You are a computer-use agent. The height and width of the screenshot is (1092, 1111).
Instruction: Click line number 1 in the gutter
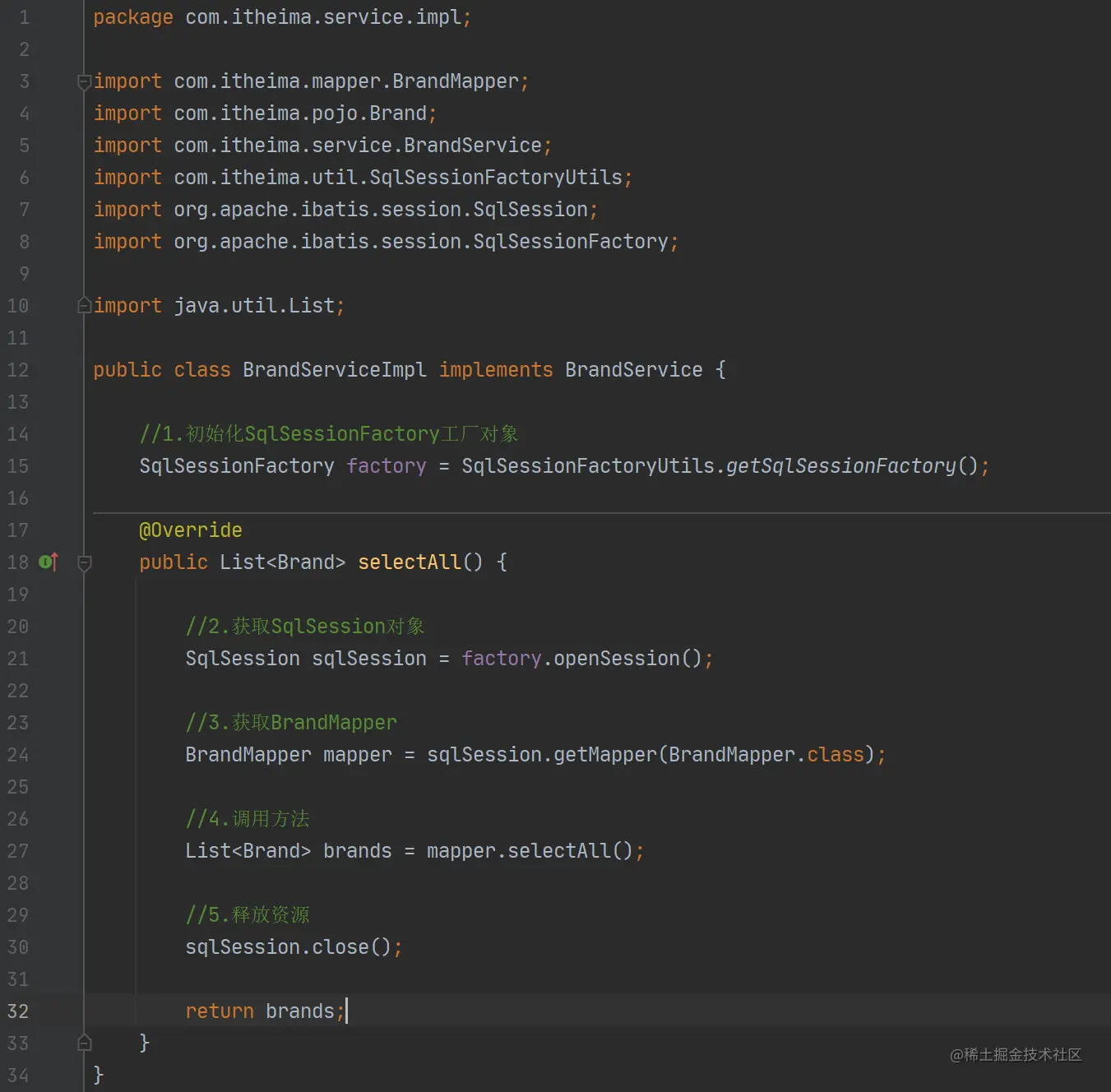click(x=24, y=17)
